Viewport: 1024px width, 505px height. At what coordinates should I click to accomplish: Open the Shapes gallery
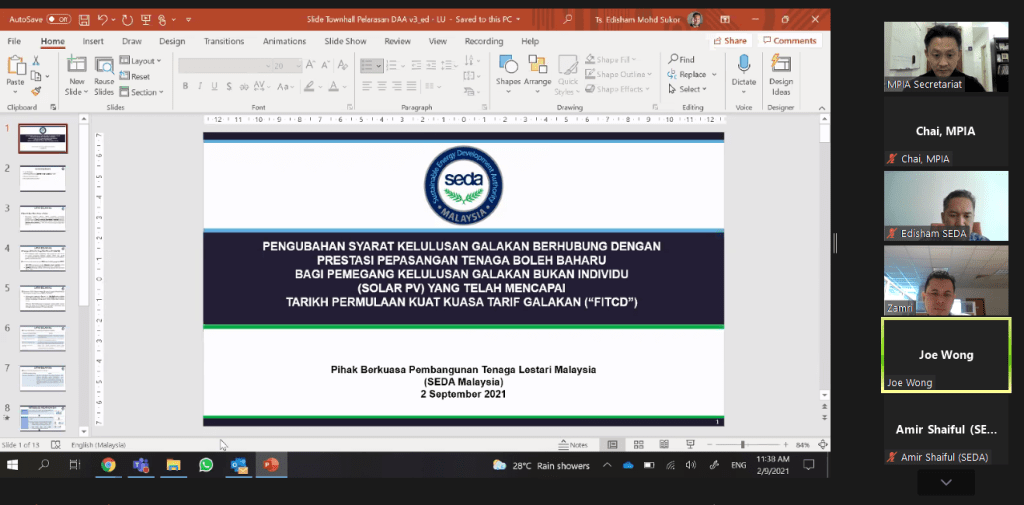coord(508,70)
